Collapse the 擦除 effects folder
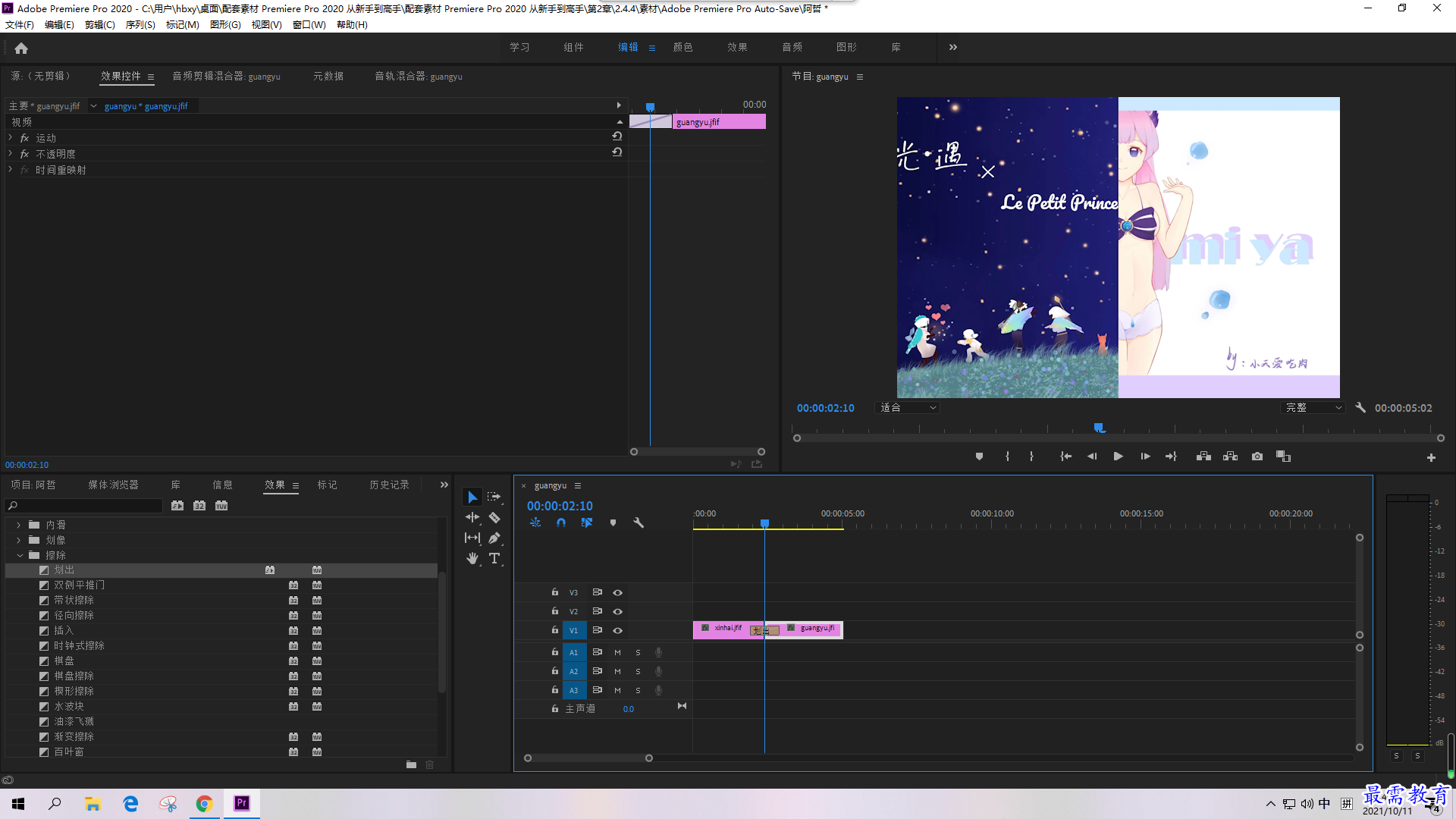This screenshot has width=1456, height=819. [x=19, y=555]
